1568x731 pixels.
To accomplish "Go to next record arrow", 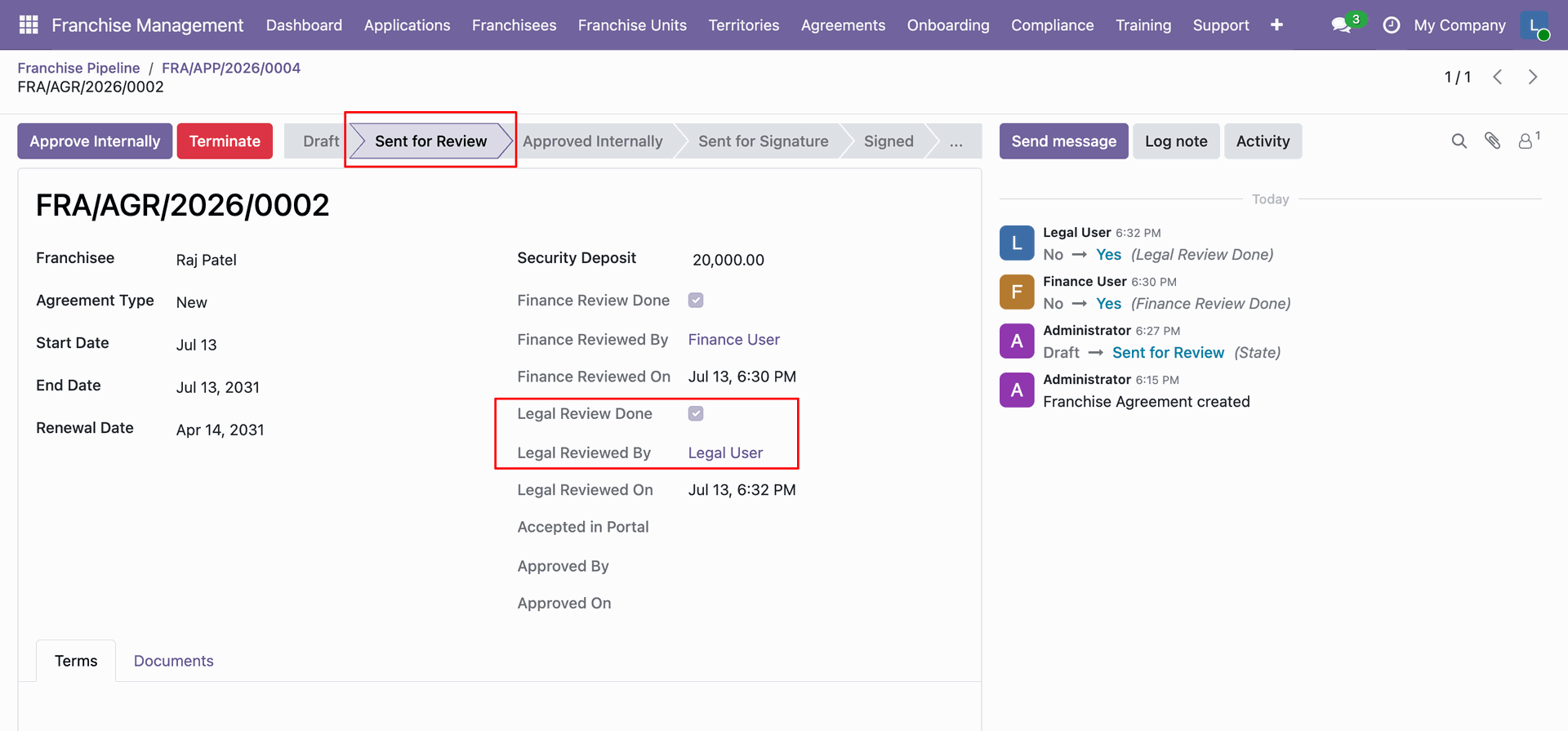I will click(1533, 77).
